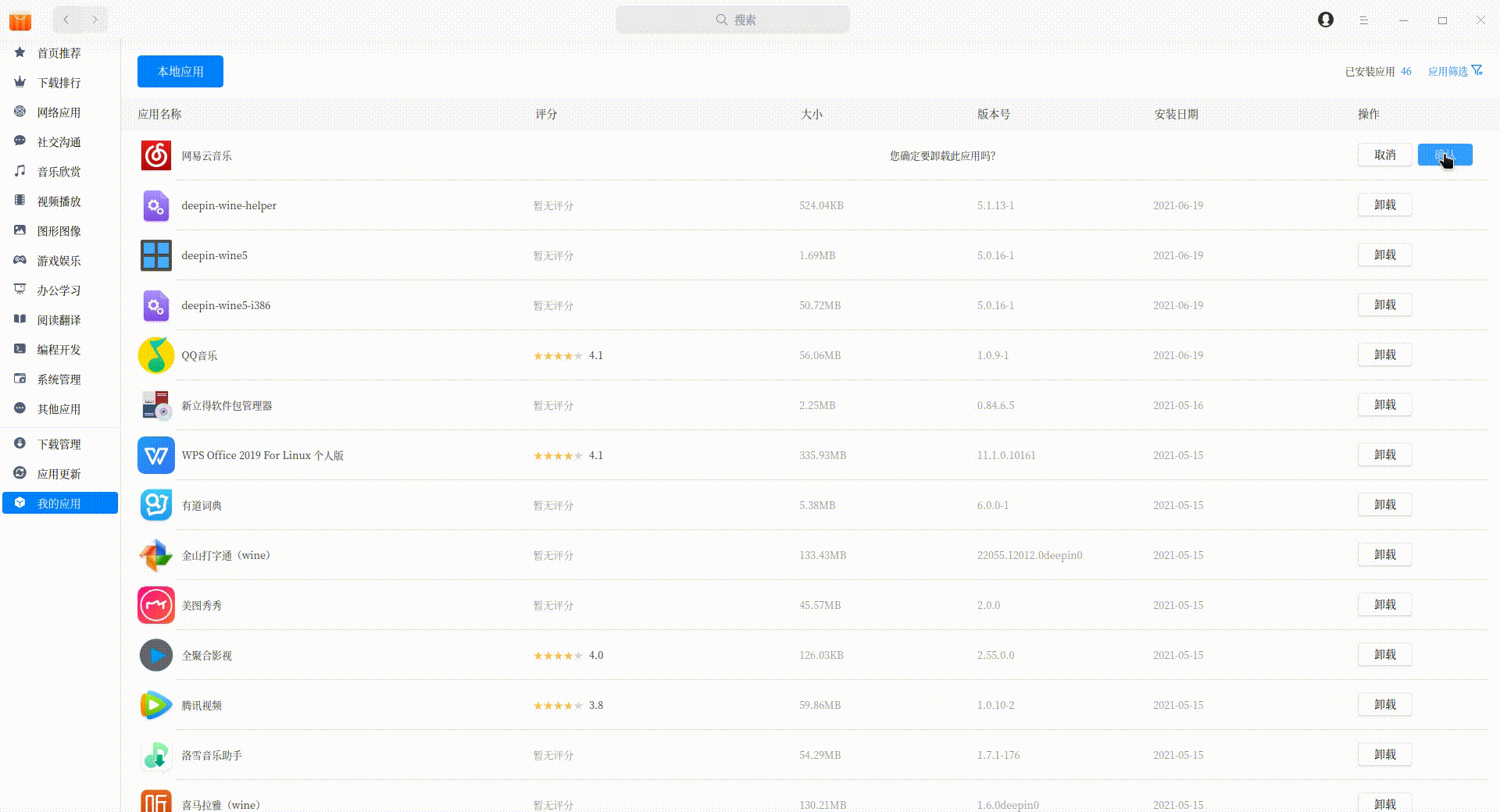Screen dimensions: 1500x812
Task: Cancel uninstalling 网易云音乐 with 取消
Action: [1385, 155]
